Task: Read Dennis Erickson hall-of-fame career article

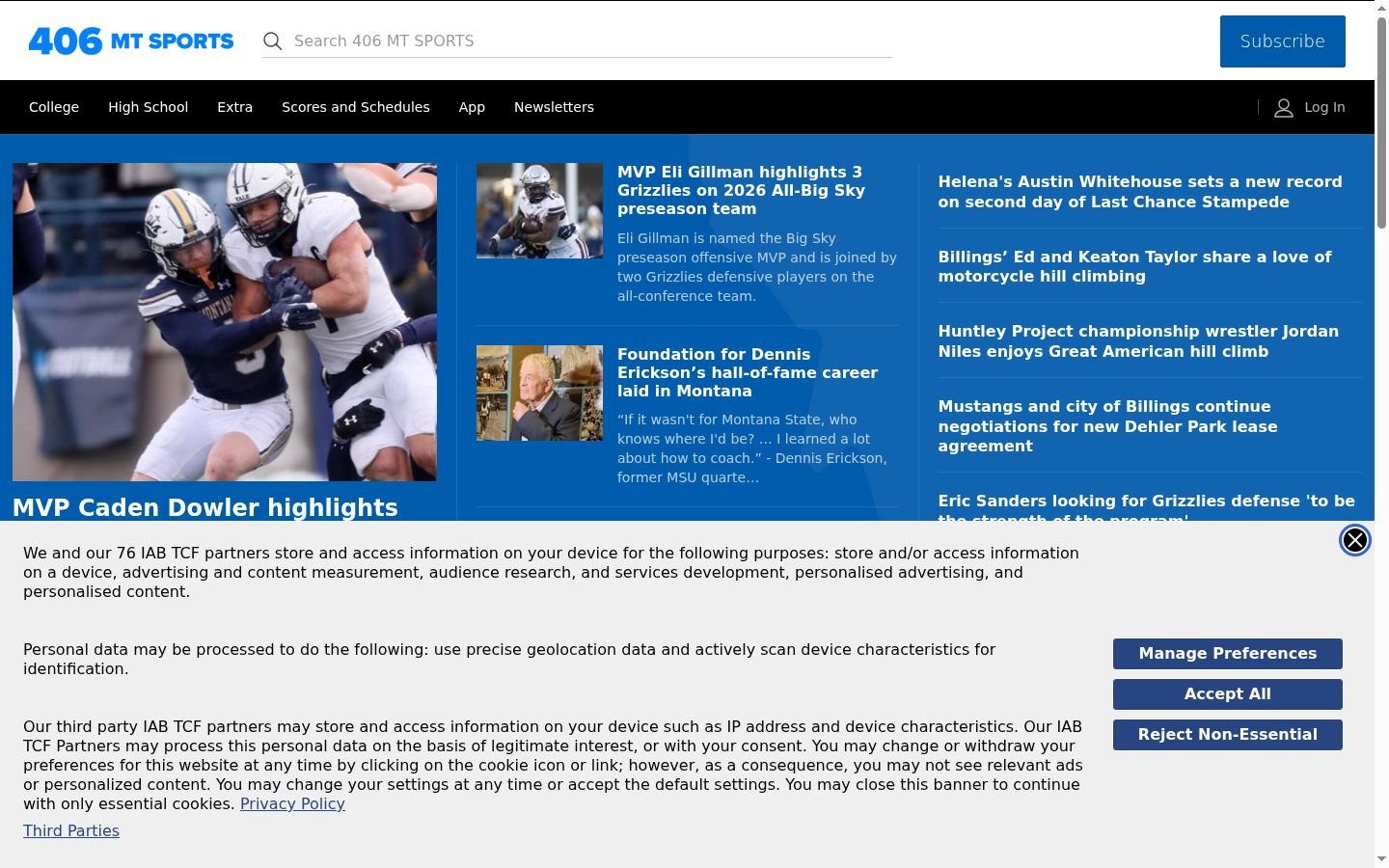Action: click(x=748, y=372)
